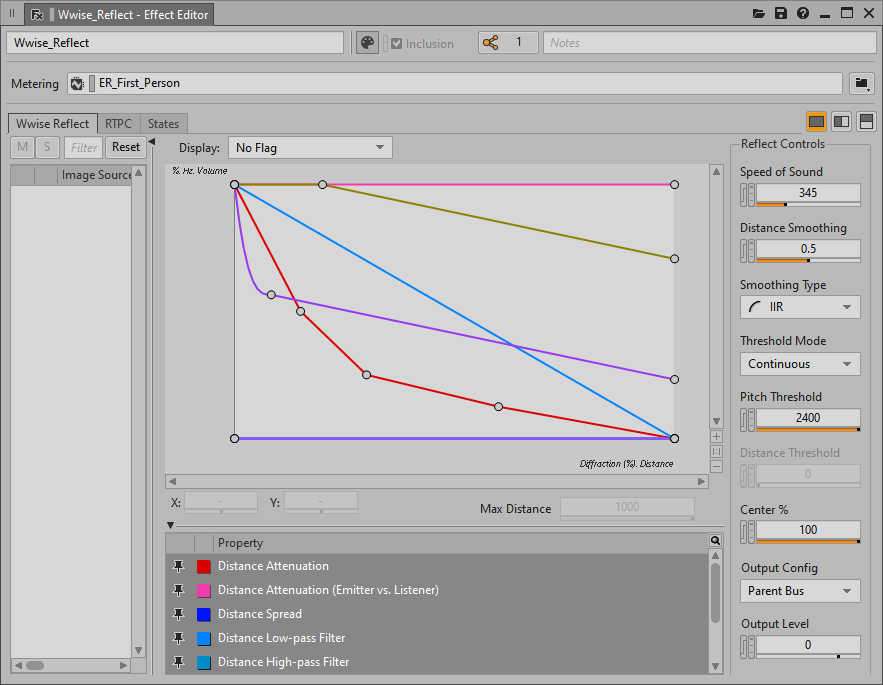Open the Threshold Mode dropdown set to Continuous
The width and height of the screenshot is (883, 685).
[x=800, y=364]
